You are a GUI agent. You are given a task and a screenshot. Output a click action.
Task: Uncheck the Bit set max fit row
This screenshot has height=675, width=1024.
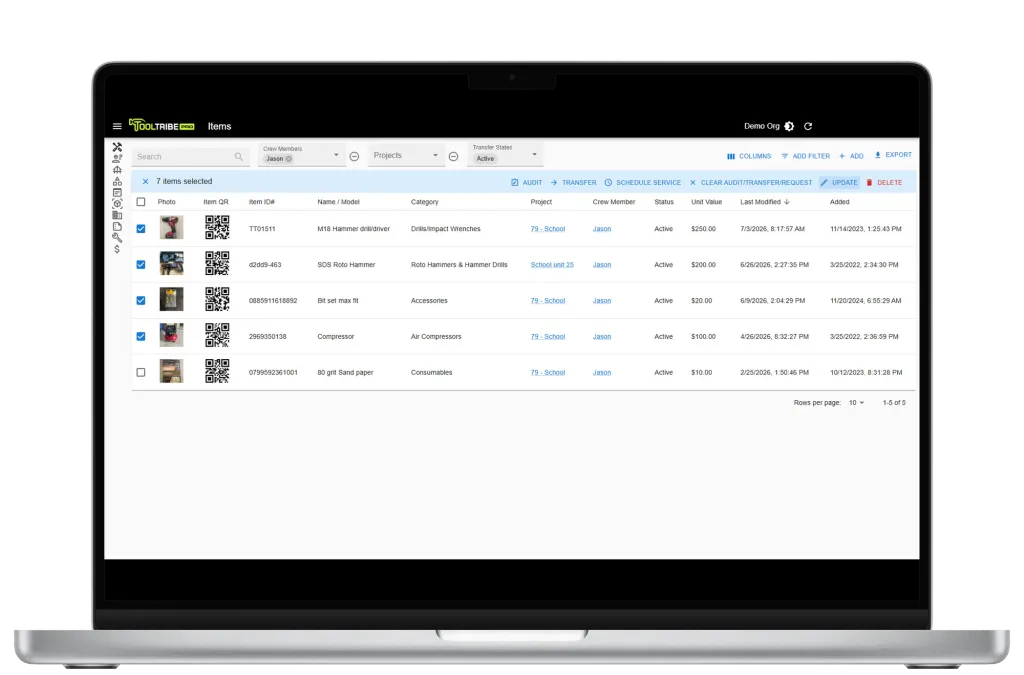[141, 301]
